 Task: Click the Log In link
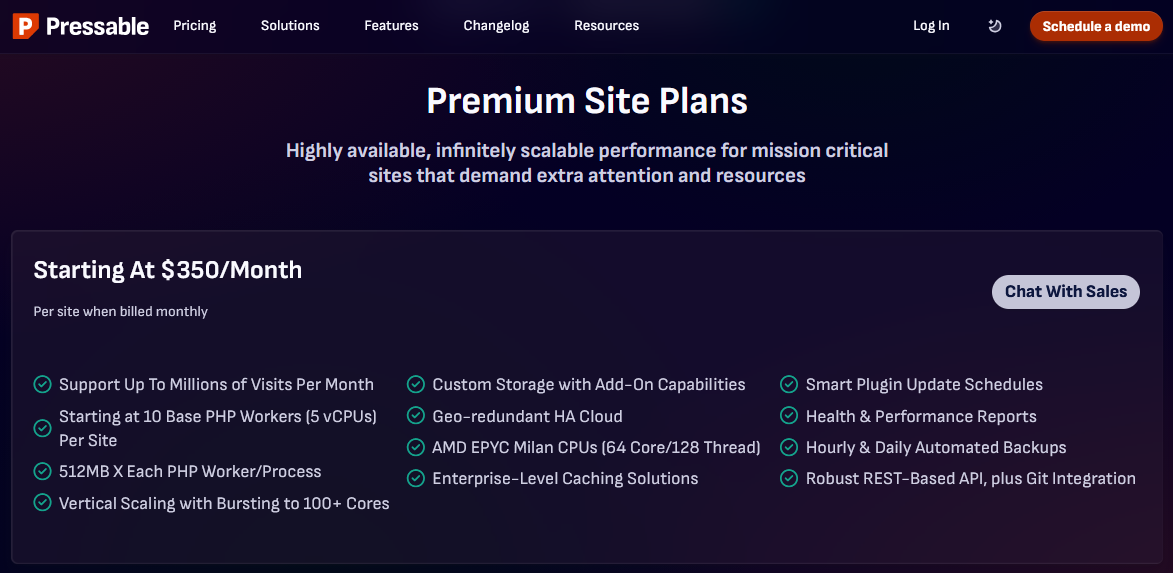click(x=931, y=26)
